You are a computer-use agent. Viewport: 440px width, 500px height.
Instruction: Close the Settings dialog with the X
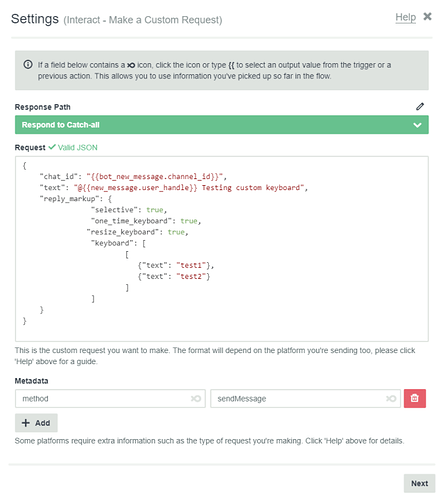(427, 16)
